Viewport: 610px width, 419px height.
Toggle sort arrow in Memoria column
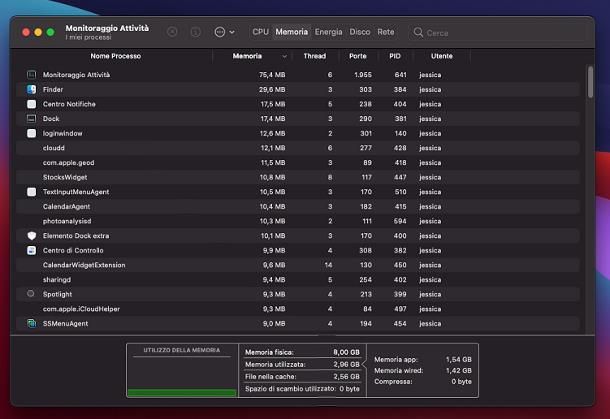pos(284,56)
